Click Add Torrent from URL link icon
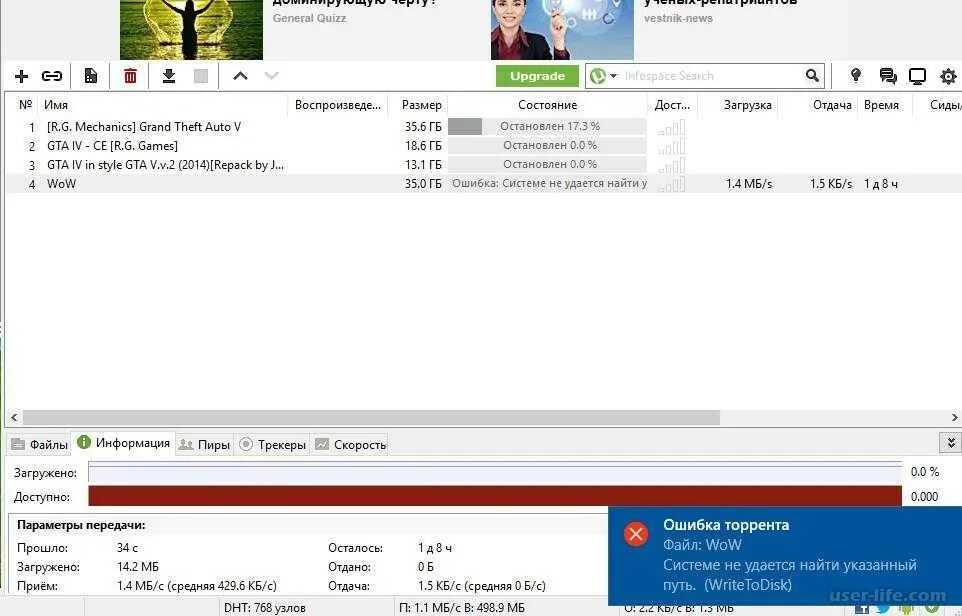This screenshot has height=616, width=962. point(52,76)
